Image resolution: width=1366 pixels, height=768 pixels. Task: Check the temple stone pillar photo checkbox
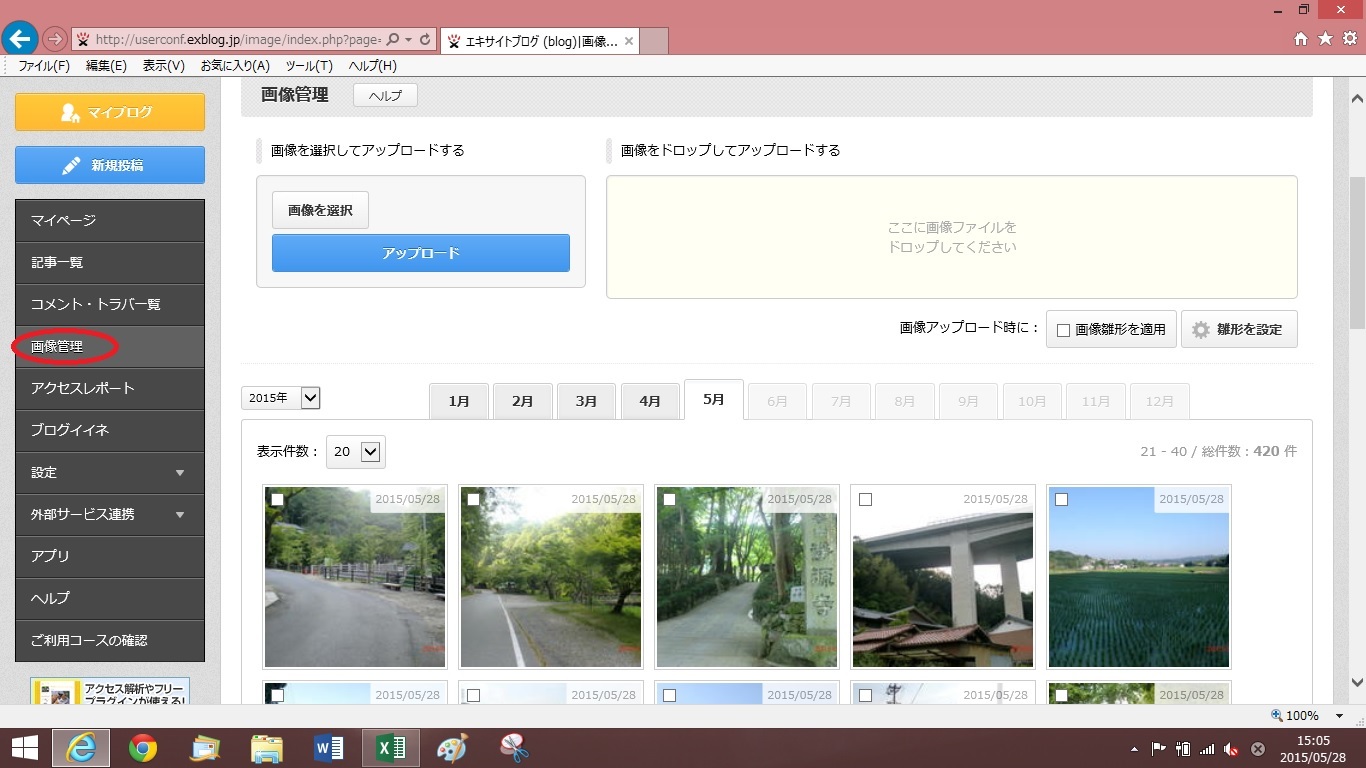point(669,500)
